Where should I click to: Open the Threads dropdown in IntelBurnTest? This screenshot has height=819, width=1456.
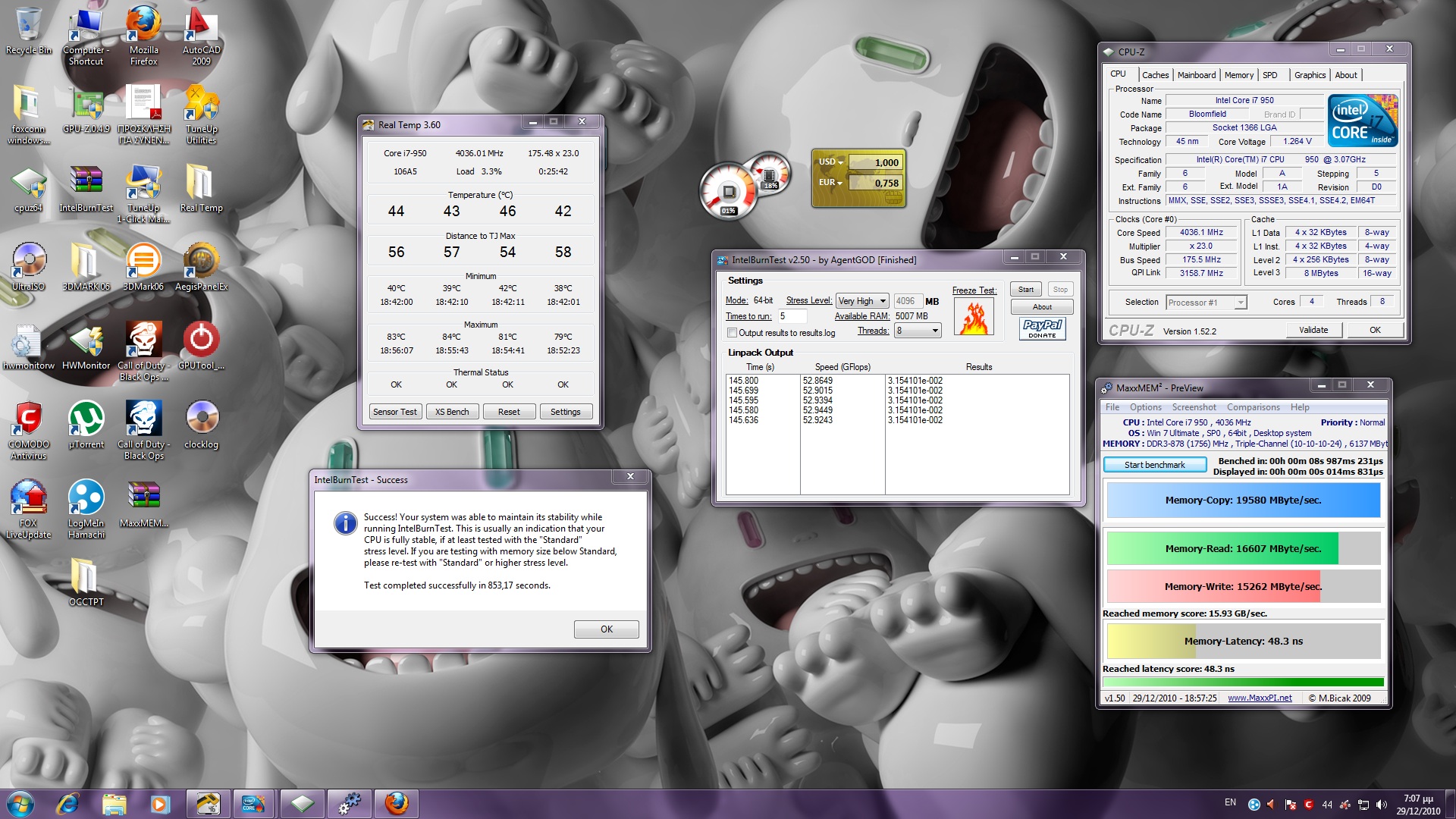click(918, 331)
